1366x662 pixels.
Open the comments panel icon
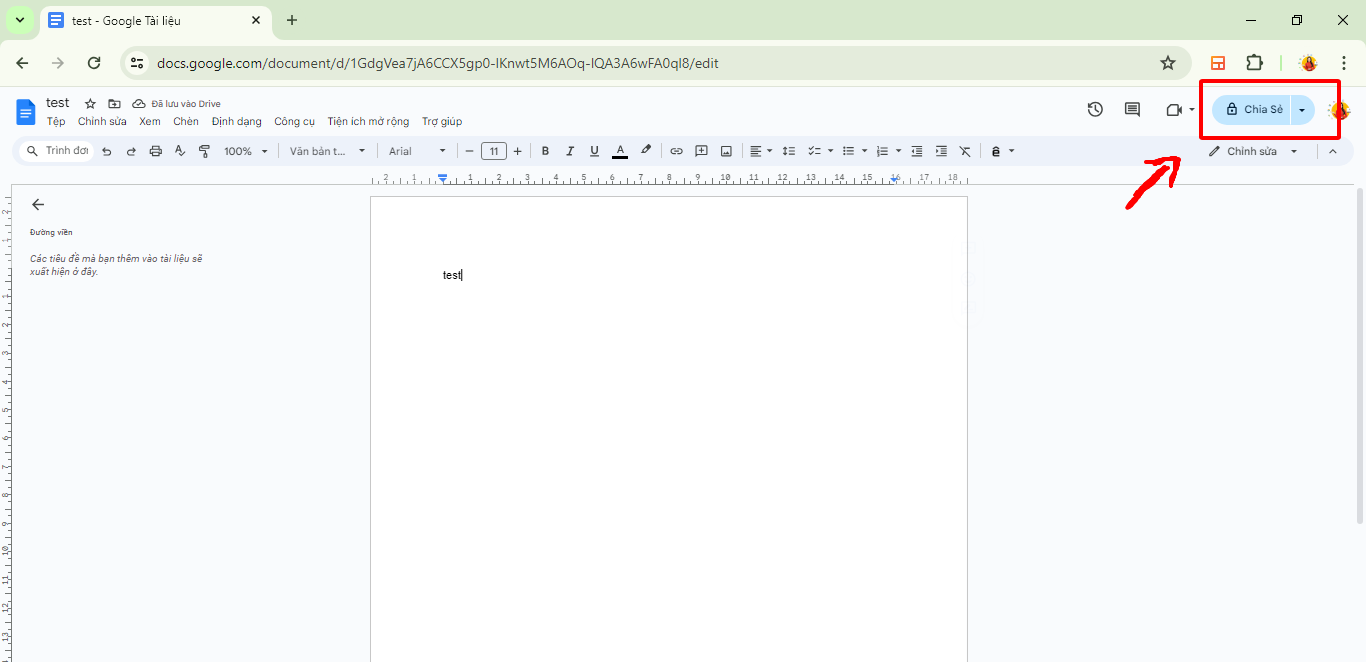coord(1132,109)
